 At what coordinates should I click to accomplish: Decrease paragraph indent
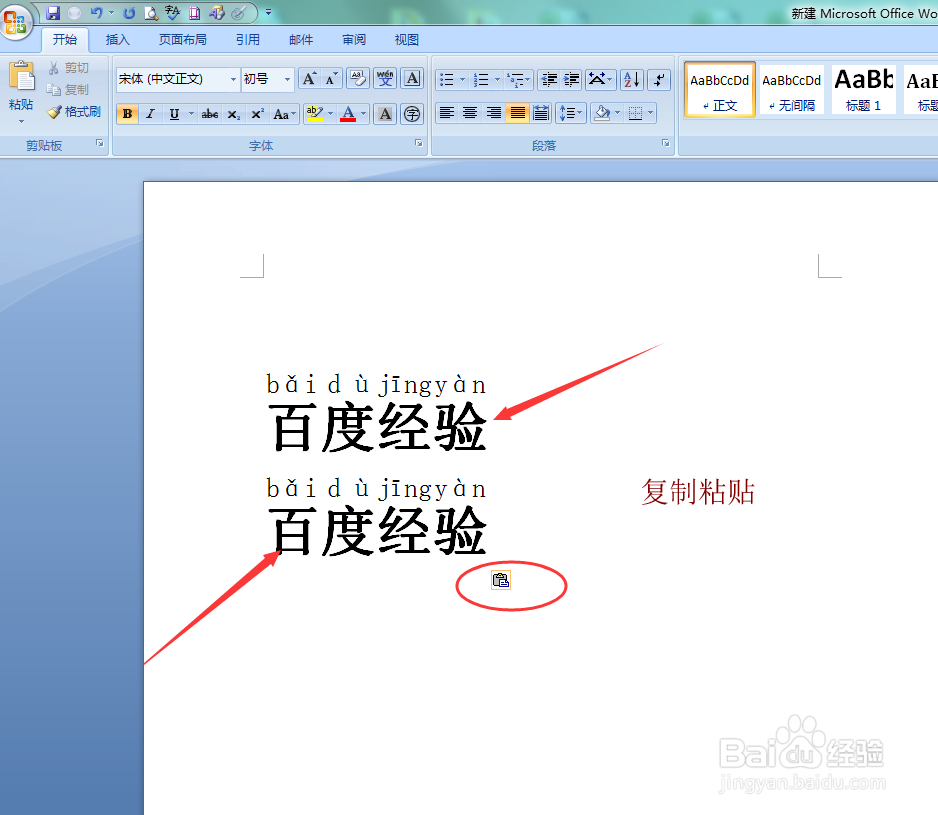click(x=548, y=80)
